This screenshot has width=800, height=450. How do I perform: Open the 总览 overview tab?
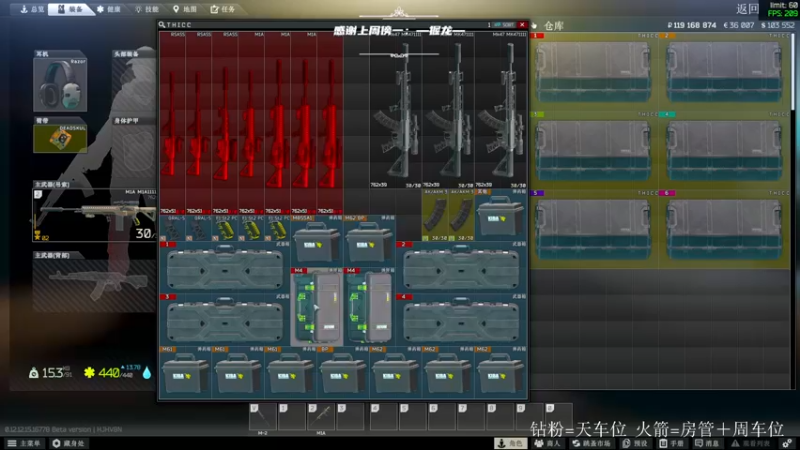(x=32, y=9)
